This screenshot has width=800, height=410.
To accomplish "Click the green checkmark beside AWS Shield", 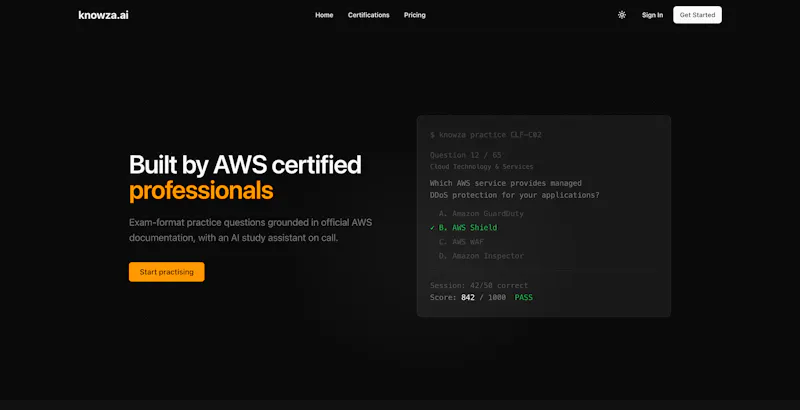I will (432, 227).
